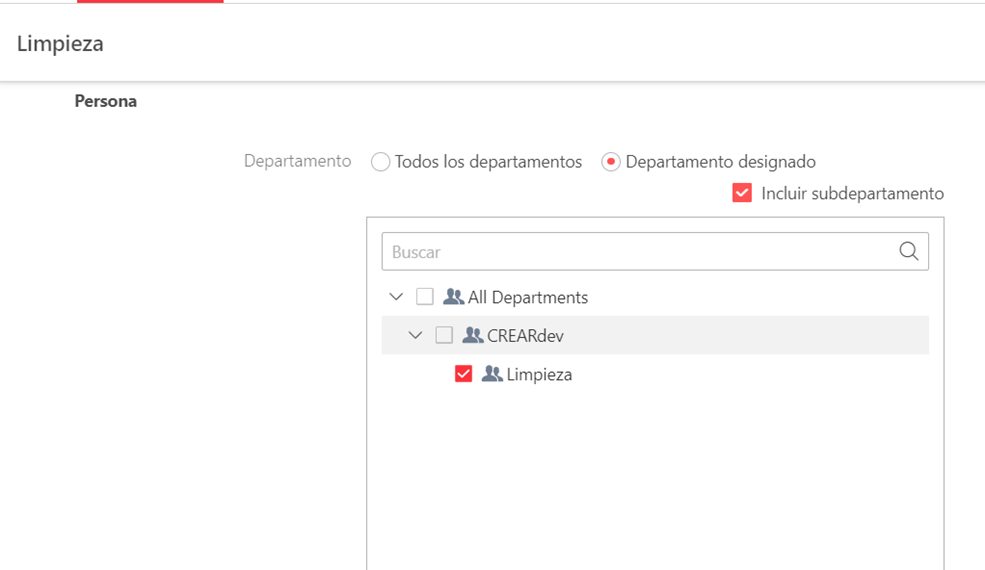Viewport: 985px width, 570px height.
Task: Click the Limpieza page header title
Action: pos(60,44)
